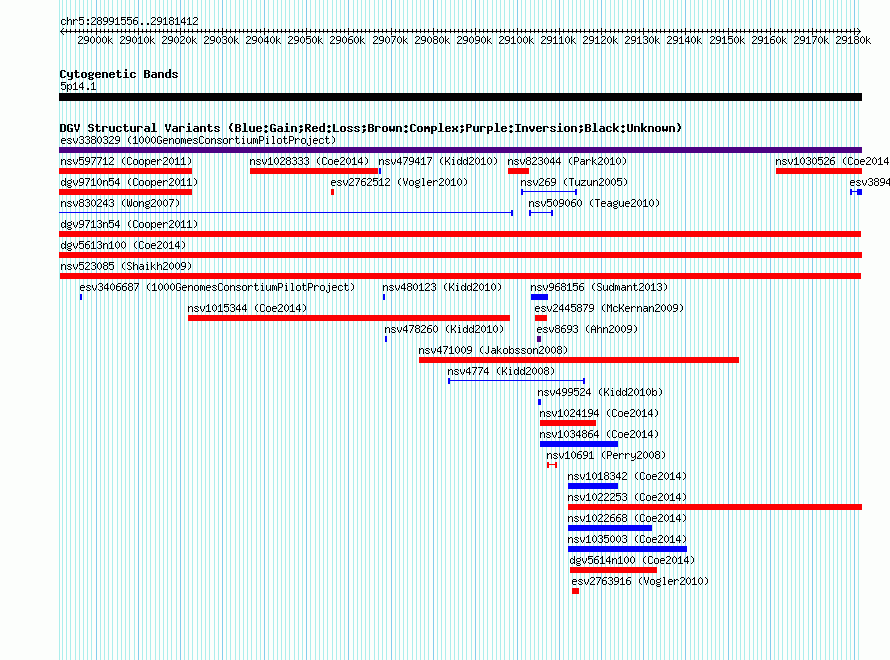Click esv2763916 (Vogler2010) label
The image size is (890, 660).
[x=640, y=581]
